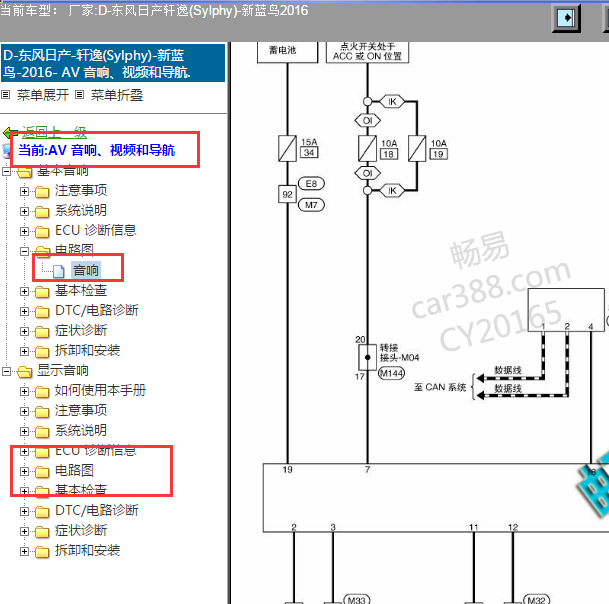
Task: Click the green back arrow icon
Action: point(10,133)
